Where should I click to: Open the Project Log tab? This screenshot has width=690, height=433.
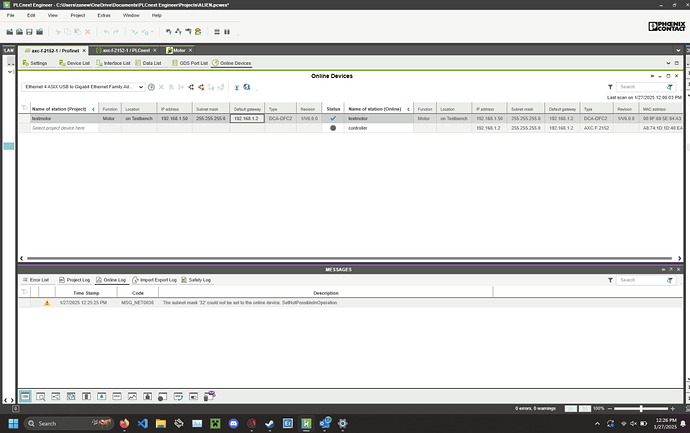pos(74,280)
